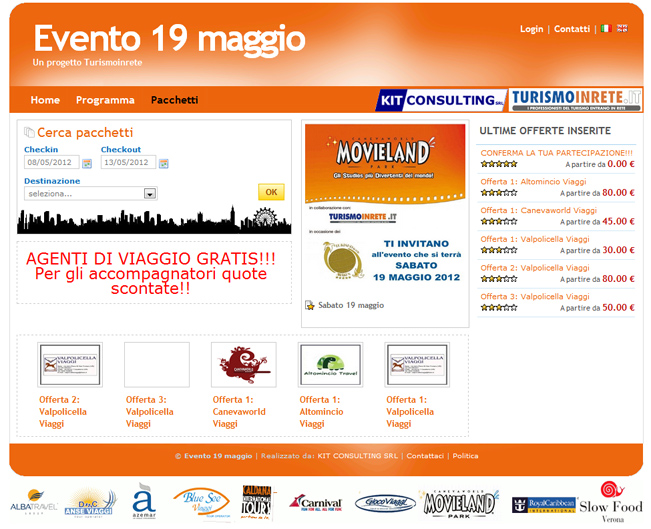Image resolution: width=651 pixels, height=529 pixels.
Task: Open the Checkin calendar picker icon
Action: [x=87, y=163]
